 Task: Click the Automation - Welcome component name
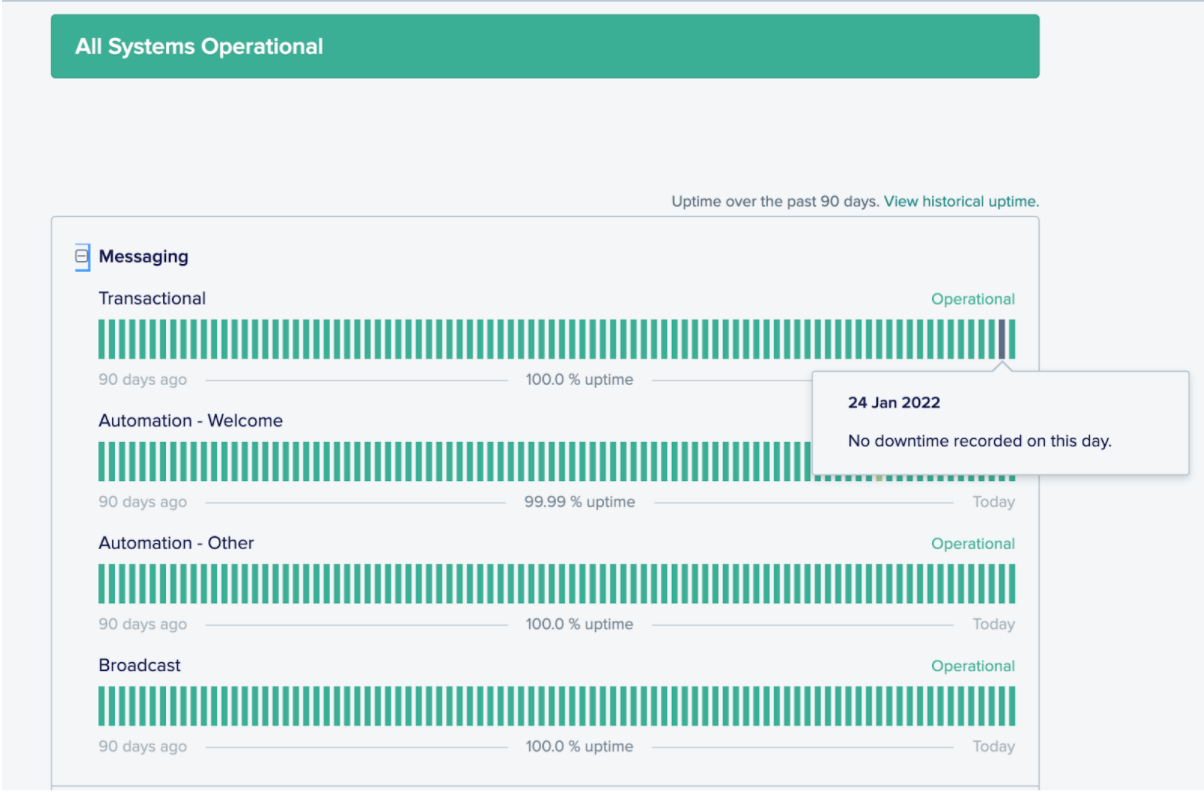(190, 421)
